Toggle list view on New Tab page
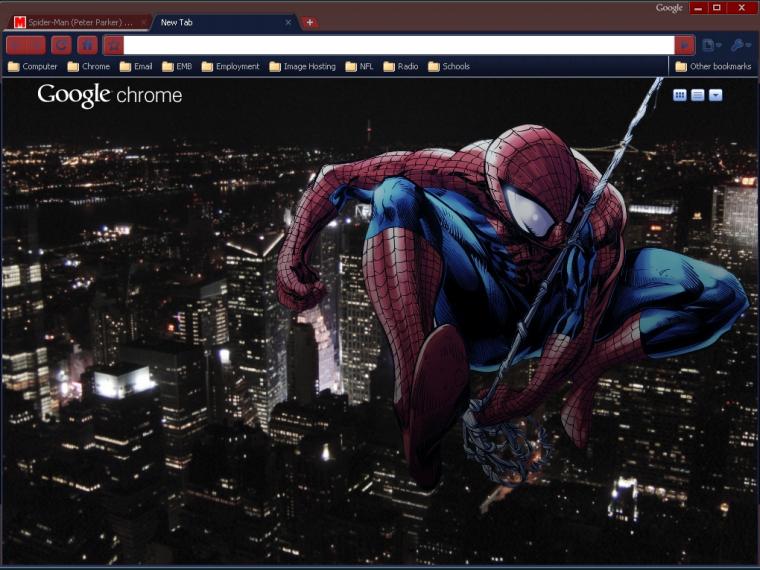760x570 pixels. 697,95
